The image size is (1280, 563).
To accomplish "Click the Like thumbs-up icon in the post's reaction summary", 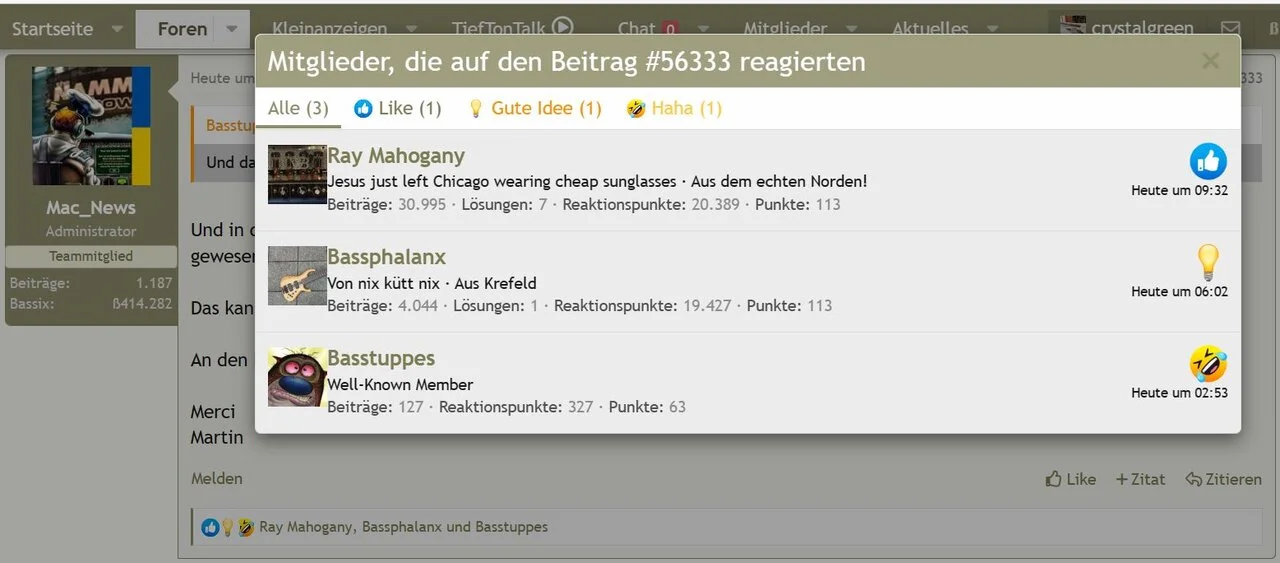I will coord(210,527).
